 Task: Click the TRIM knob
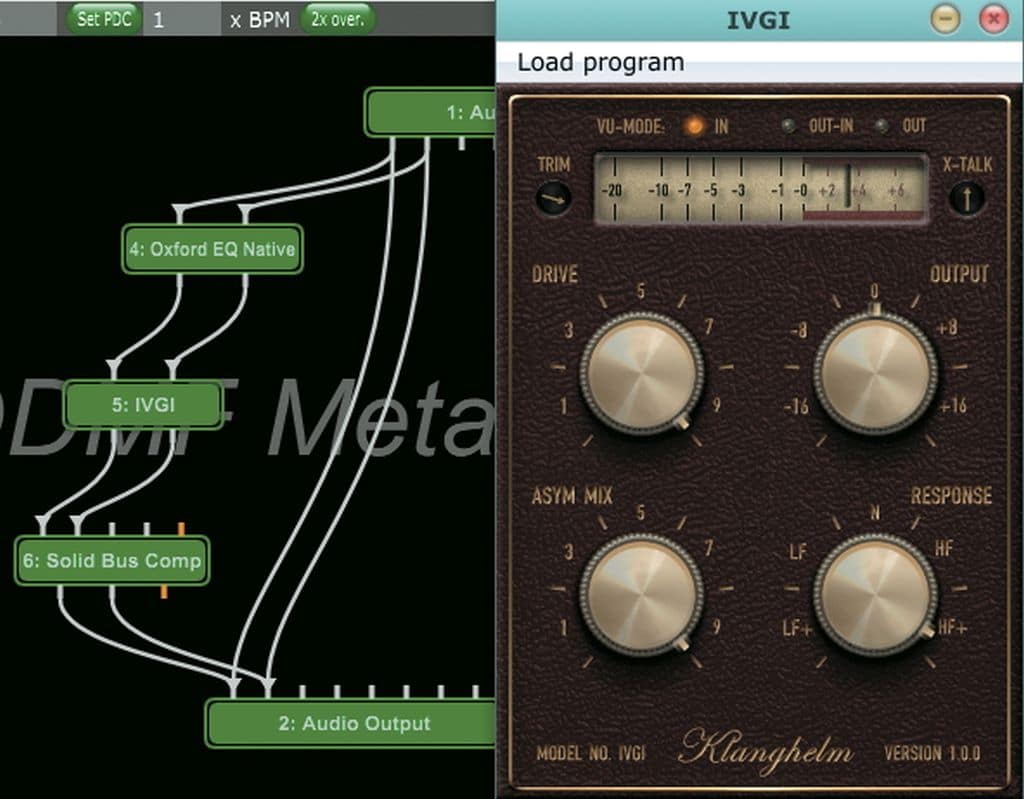click(x=553, y=198)
